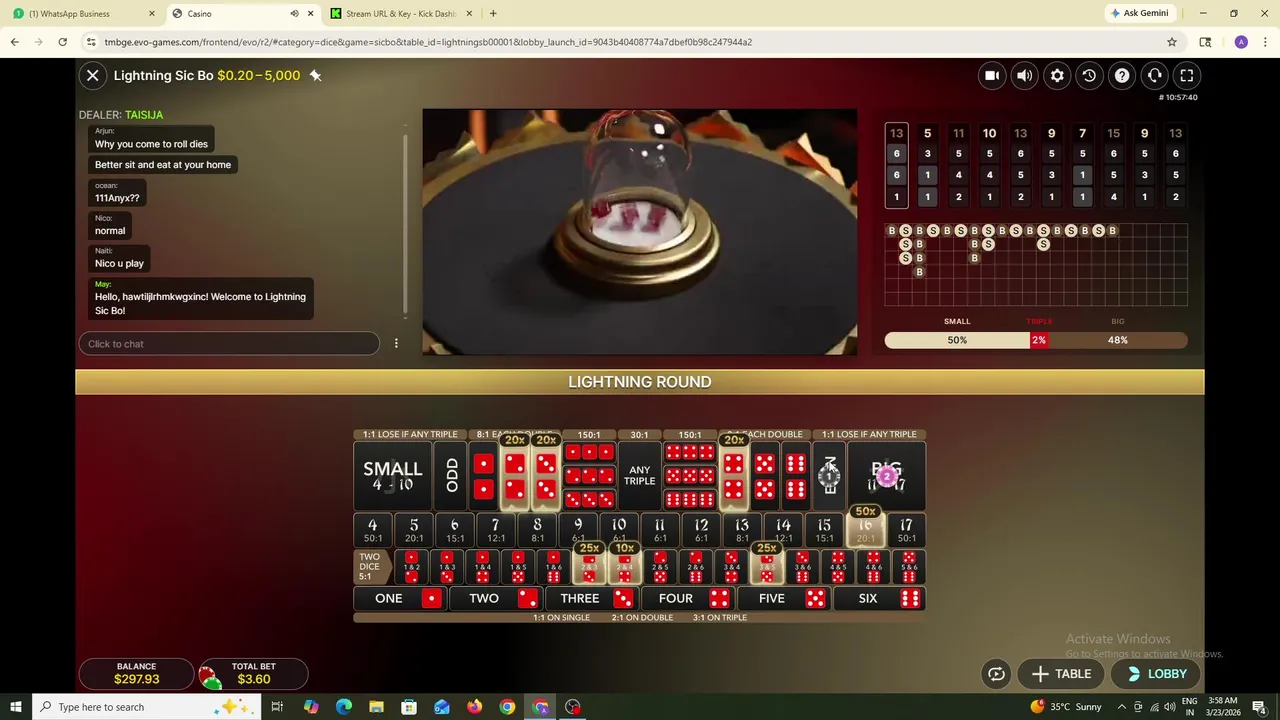The height and width of the screenshot is (720, 1280).
Task: Bet on single SIX
Action: [880, 598]
